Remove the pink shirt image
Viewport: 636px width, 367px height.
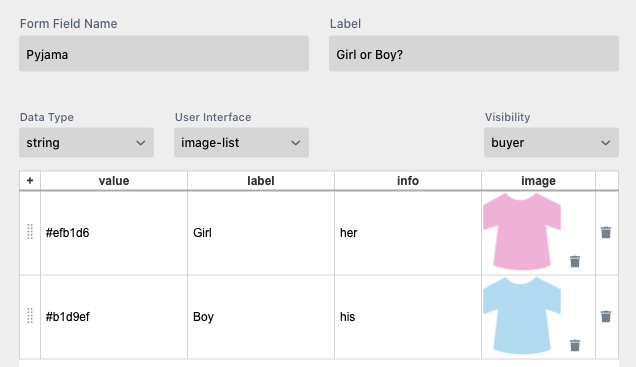(x=575, y=261)
